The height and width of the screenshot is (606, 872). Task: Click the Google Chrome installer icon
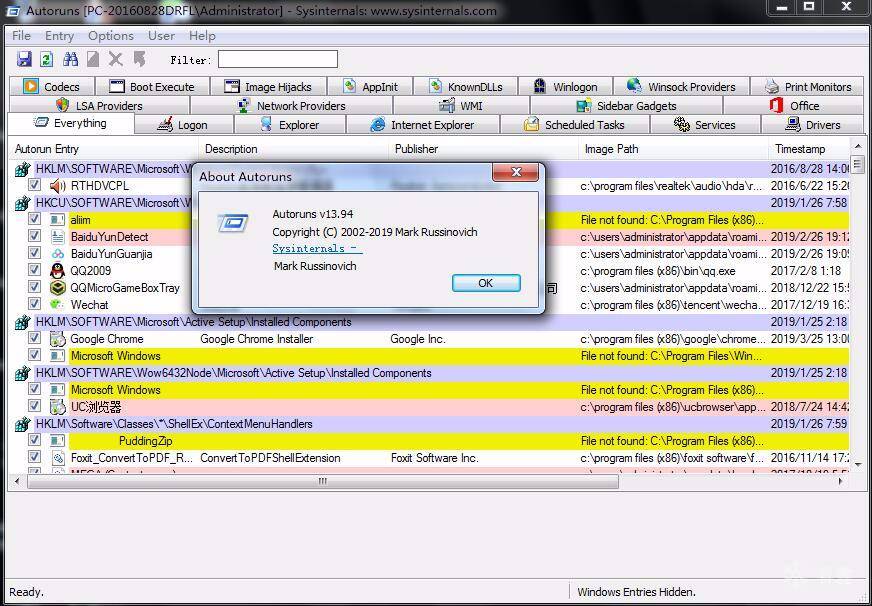point(57,339)
